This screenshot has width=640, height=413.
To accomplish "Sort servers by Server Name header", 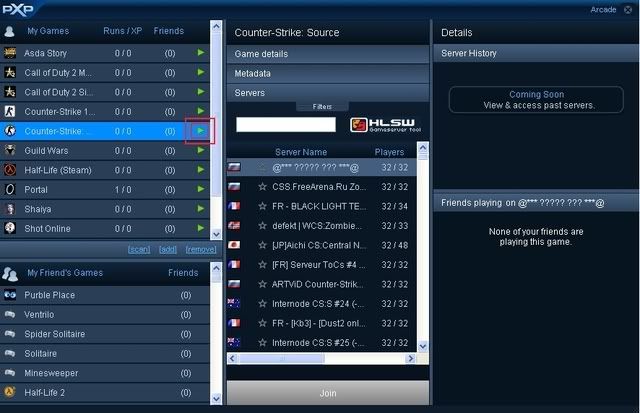I will (x=301, y=152).
